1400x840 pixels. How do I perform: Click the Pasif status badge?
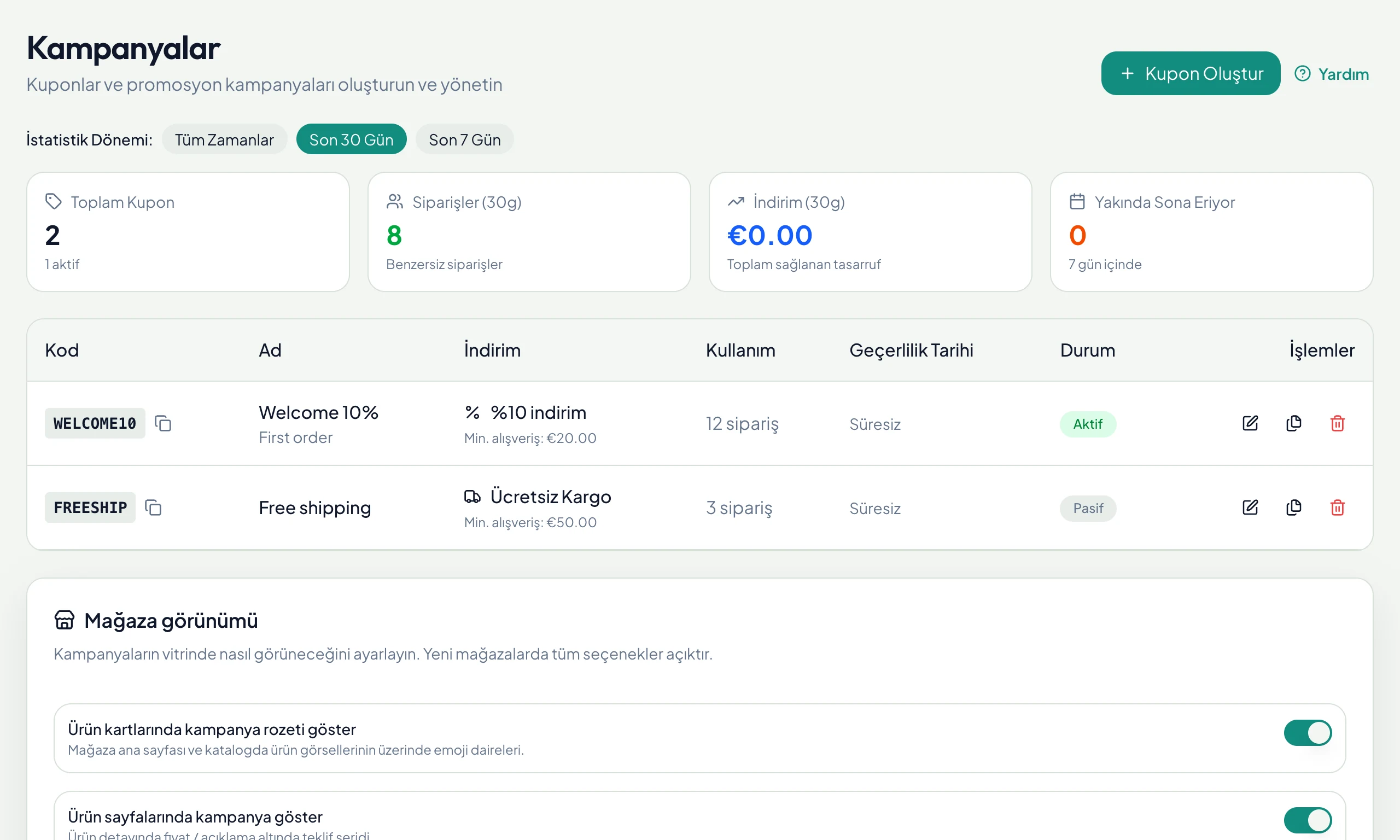[x=1088, y=508]
